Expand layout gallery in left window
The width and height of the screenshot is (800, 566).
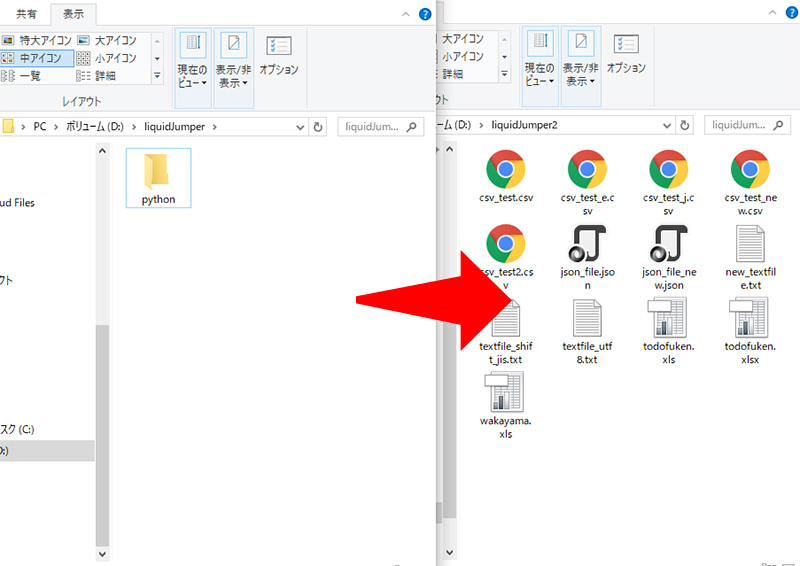pos(157,76)
